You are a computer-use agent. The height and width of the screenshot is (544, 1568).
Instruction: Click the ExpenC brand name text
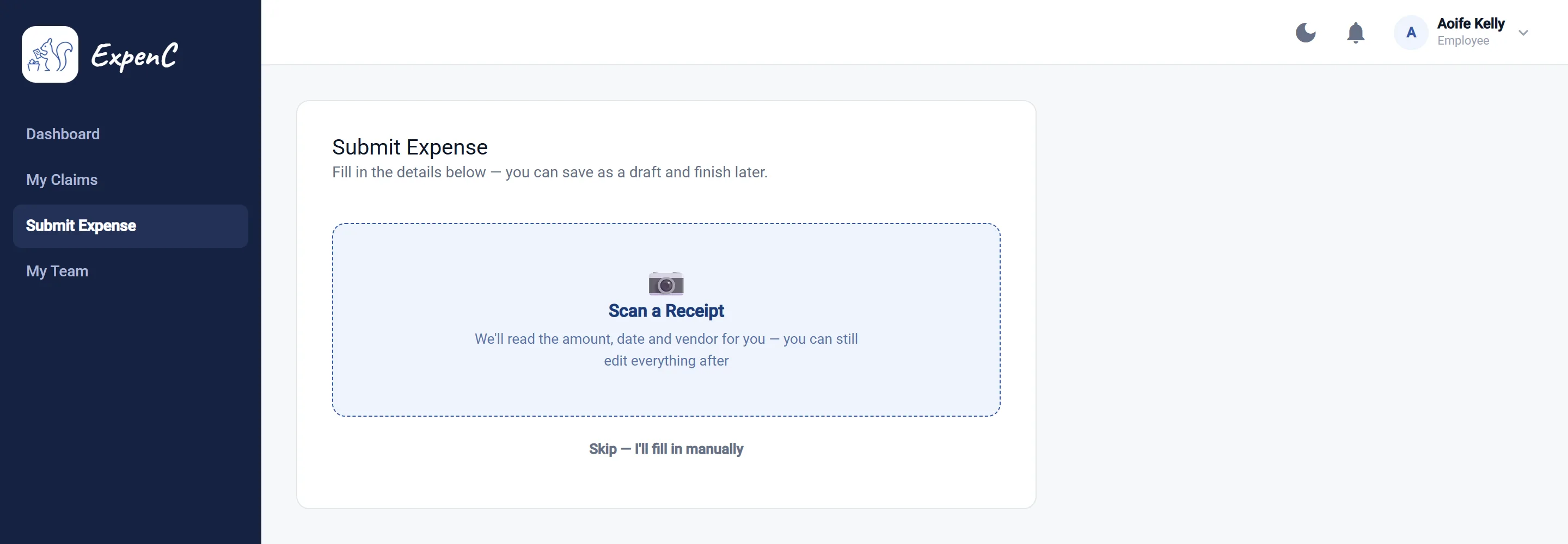[x=134, y=56]
